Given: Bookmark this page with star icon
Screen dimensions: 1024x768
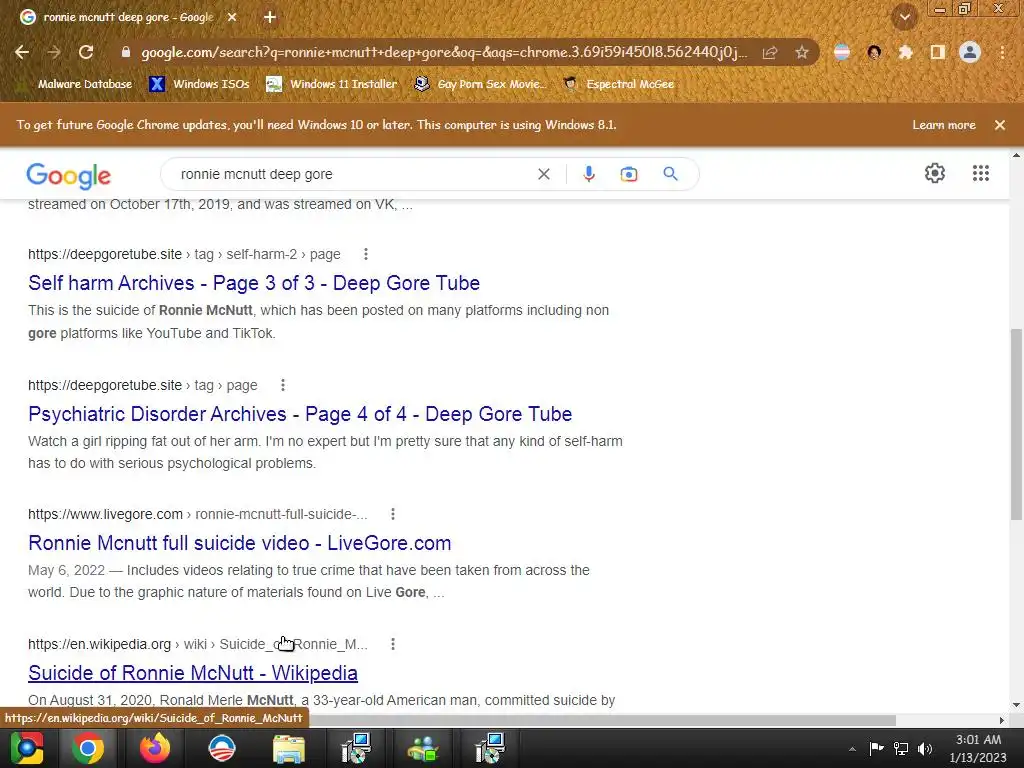Looking at the screenshot, I should point(802,52).
